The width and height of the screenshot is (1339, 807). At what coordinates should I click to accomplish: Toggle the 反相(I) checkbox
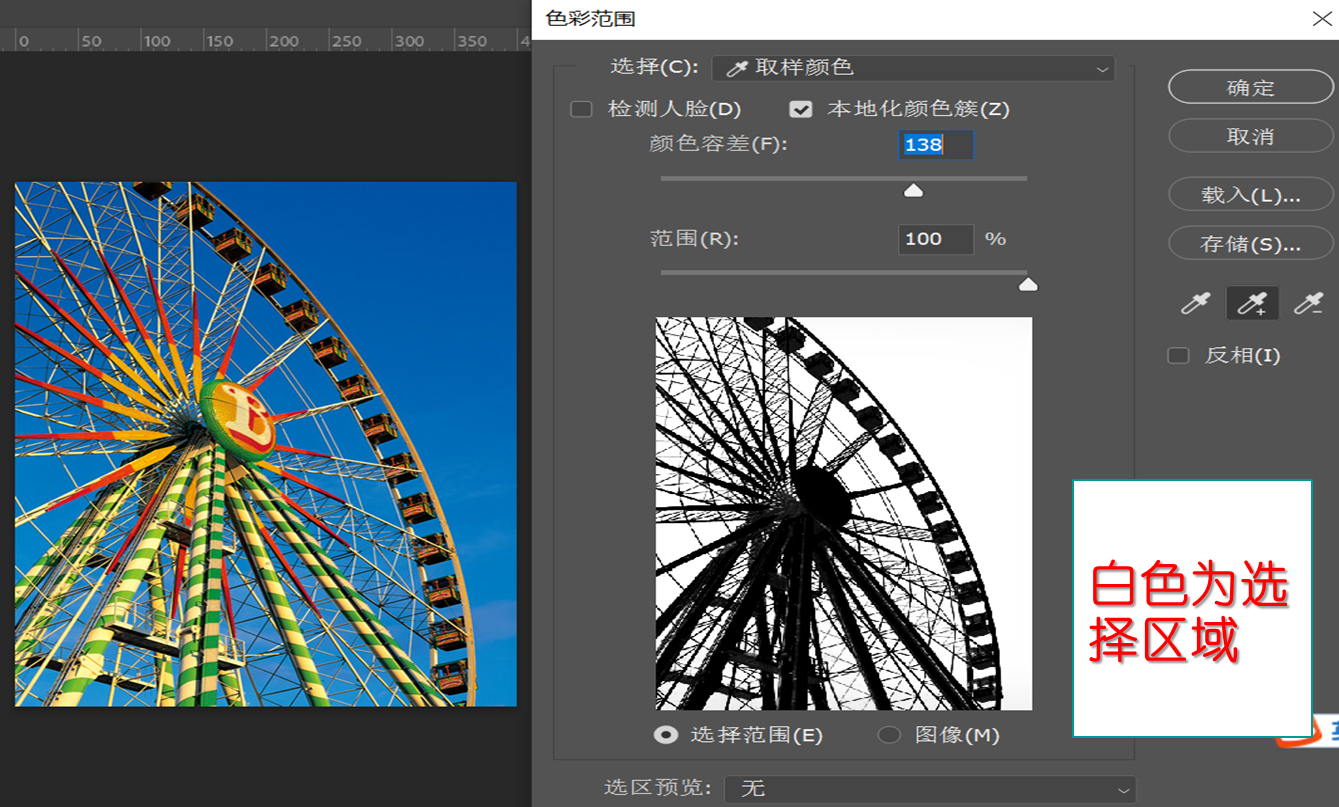pos(1179,355)
